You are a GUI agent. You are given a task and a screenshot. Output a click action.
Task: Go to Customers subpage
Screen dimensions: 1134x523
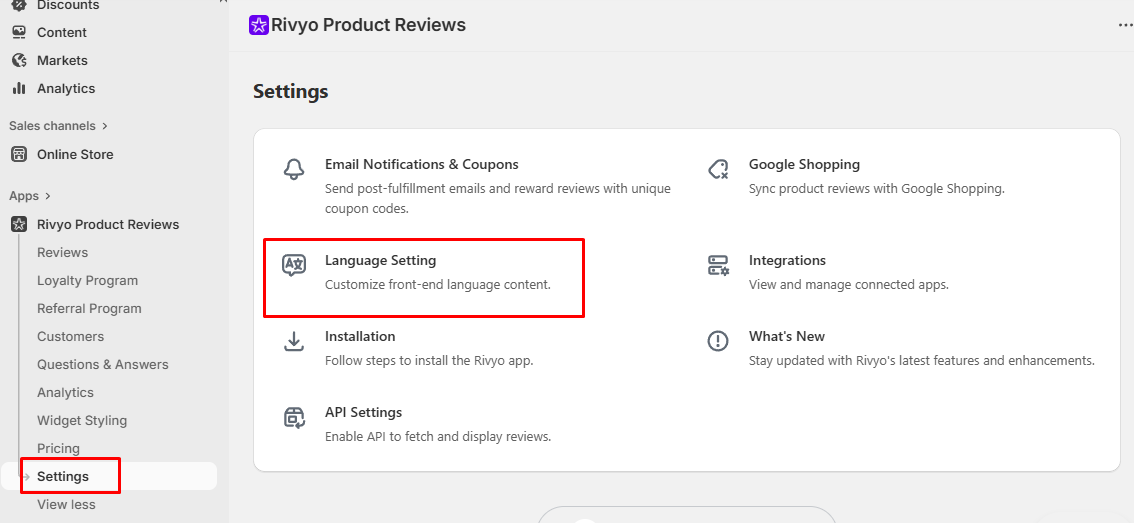click(70, 336)
